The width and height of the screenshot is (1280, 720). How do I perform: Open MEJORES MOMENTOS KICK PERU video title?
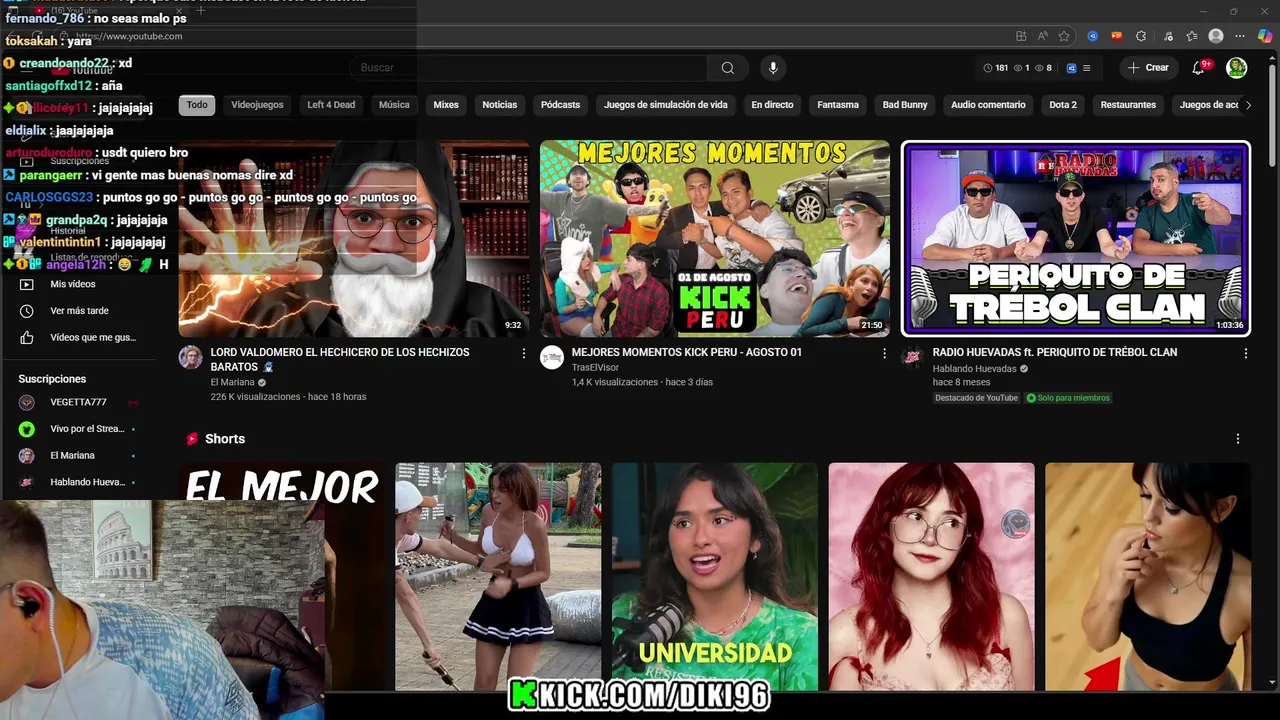click(687, 352)
